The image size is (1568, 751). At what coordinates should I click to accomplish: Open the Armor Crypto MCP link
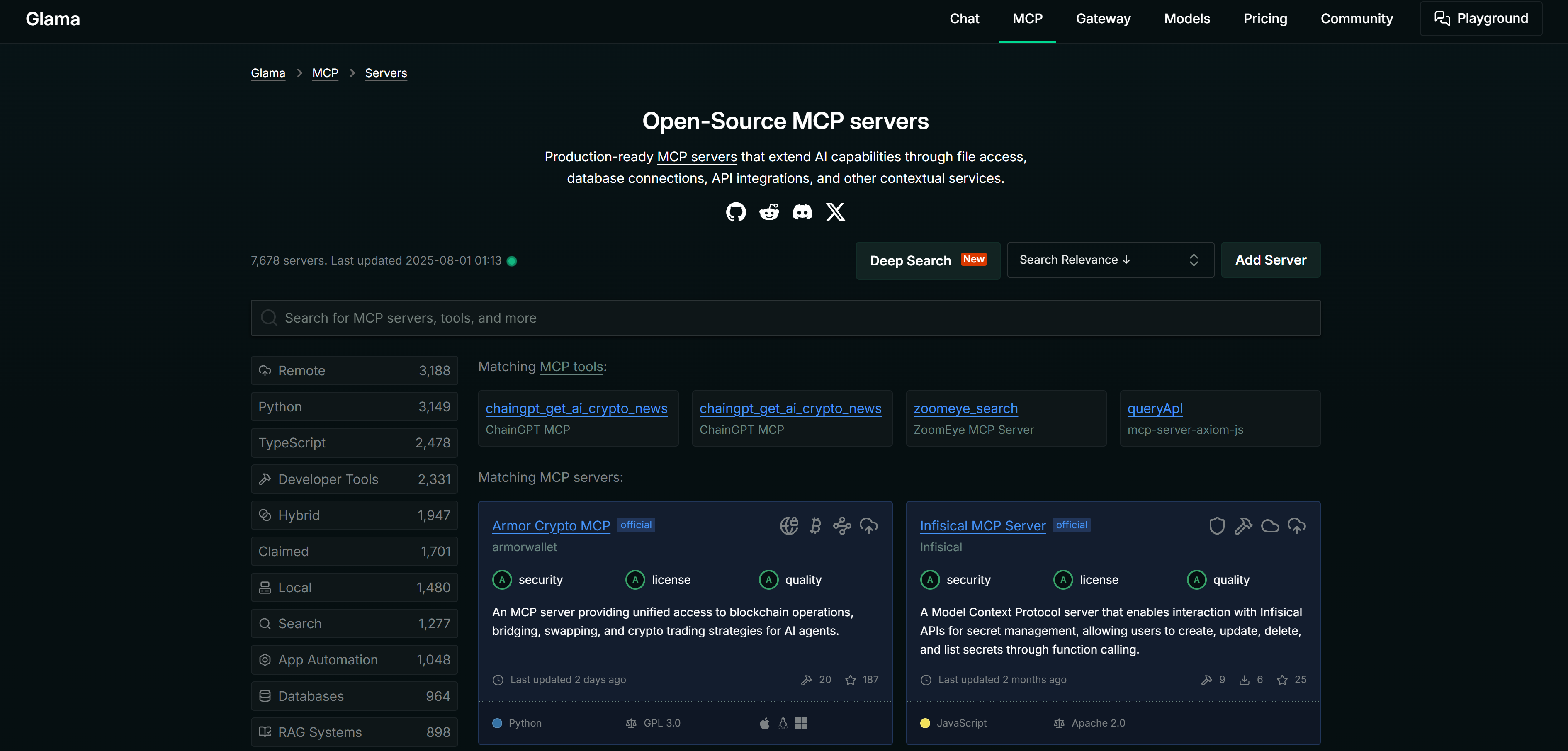tap(551, 525)
